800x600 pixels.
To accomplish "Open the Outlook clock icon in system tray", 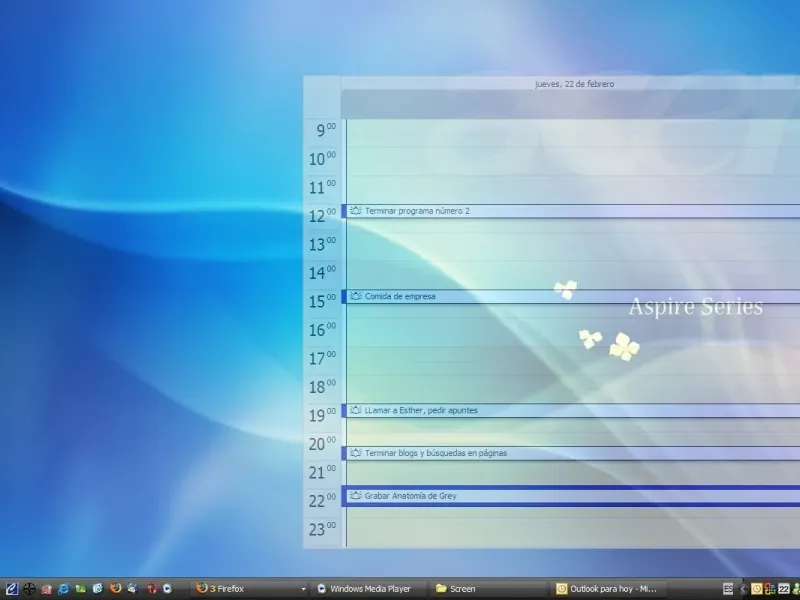I will tap(757, 589).
